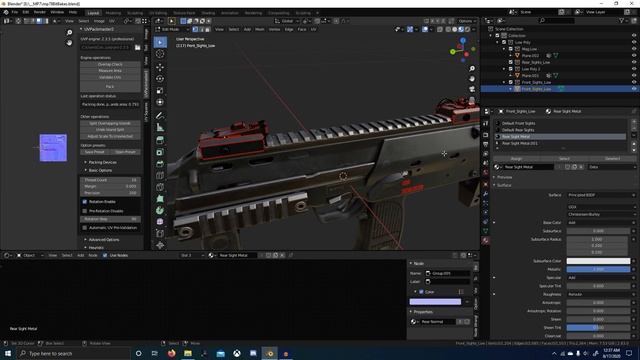Select the Smooth tool
Viewport: 640px width, 360px height.
pos(160,222)
